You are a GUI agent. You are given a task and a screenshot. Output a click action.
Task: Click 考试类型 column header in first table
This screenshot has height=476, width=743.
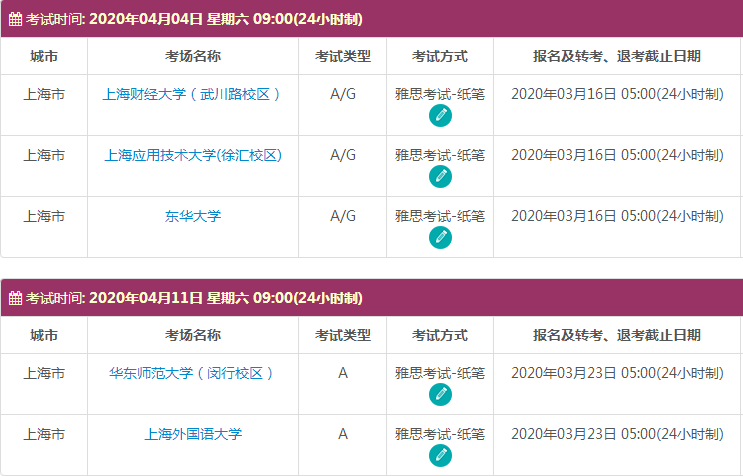click(343, 56)
